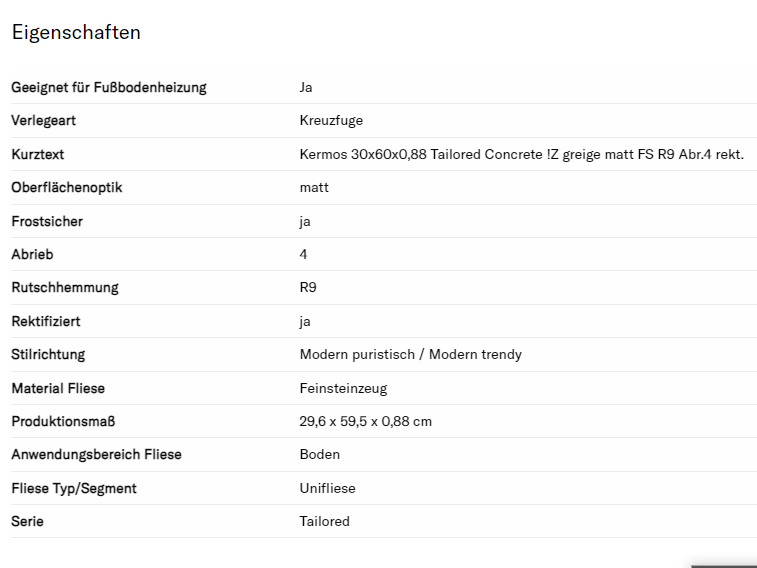Click the Kurztext row label
The width and height of the screenshot is (757, 568).
point(38,154)
